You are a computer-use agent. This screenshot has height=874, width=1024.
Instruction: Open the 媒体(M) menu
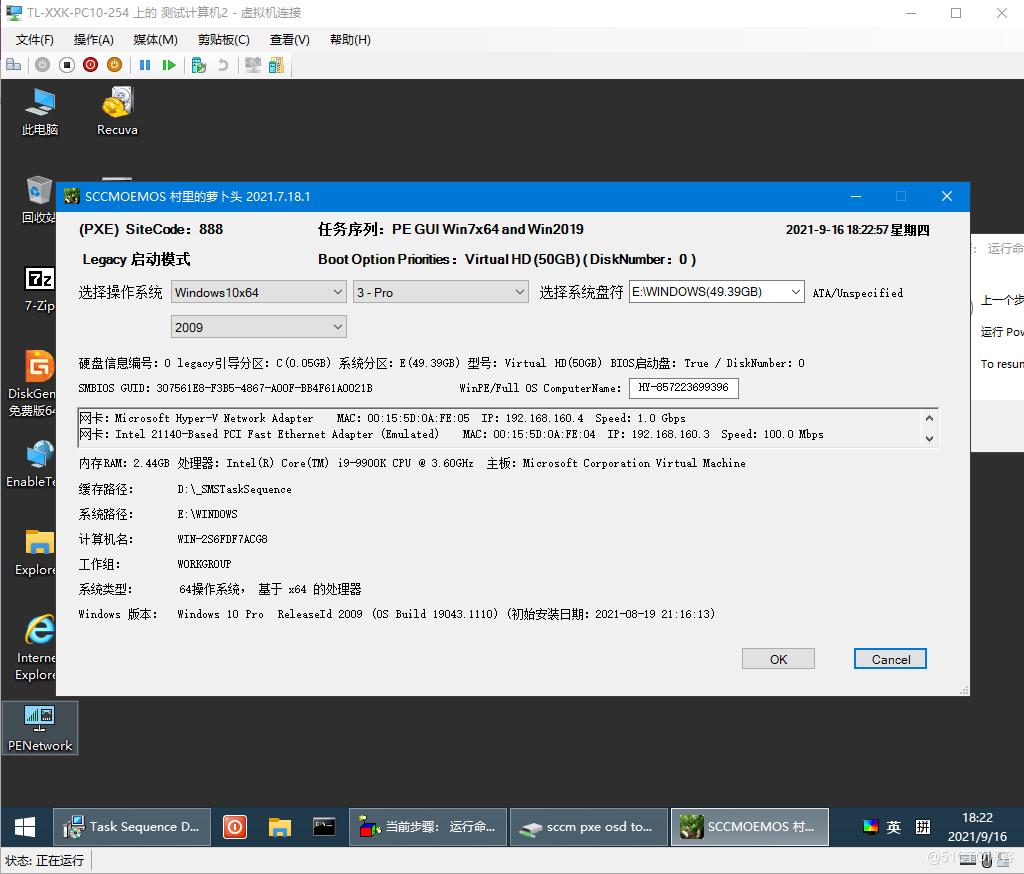tap(154, 39)
